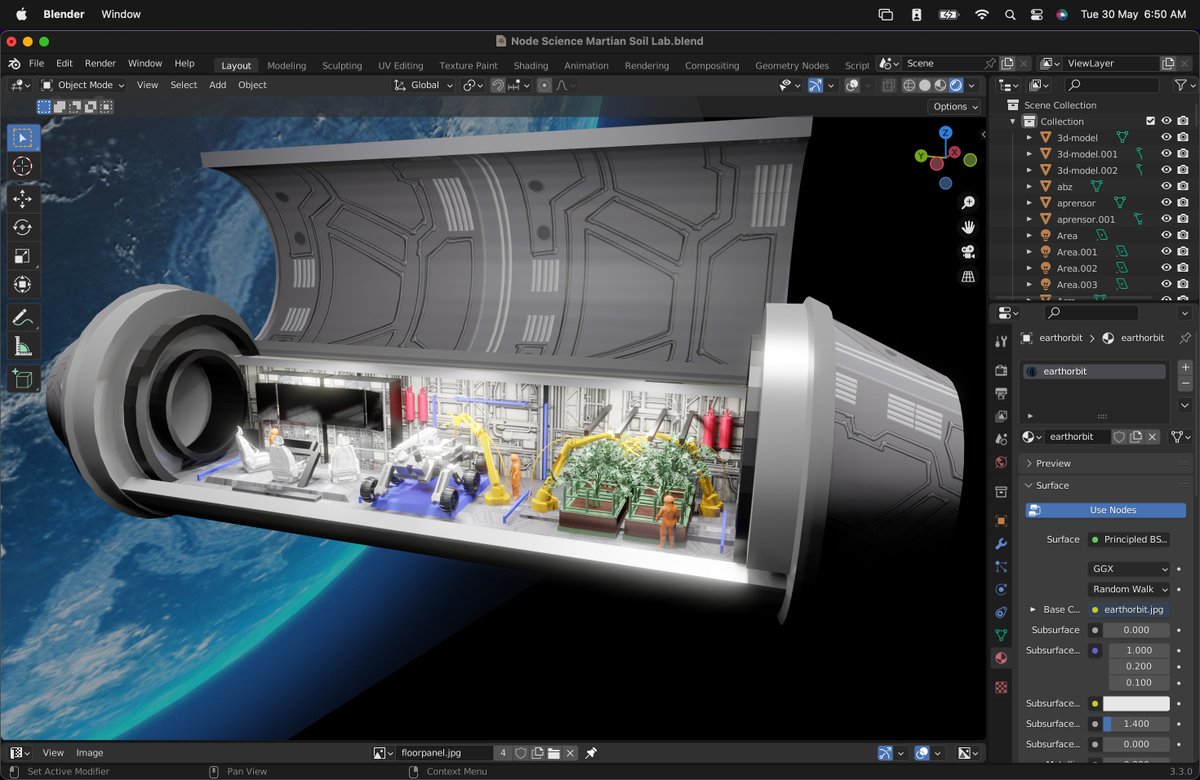Open the Object Constraints properties tab

(x=1001, y=612)
